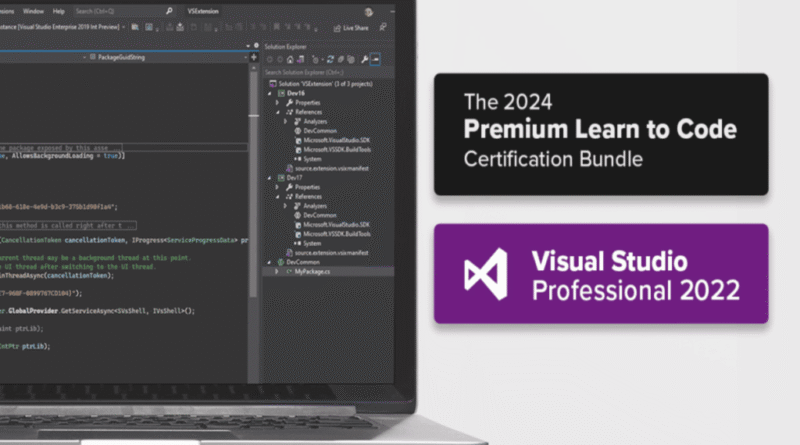Click the VSExtension solution name badge
This screenshot has width=800, height=445.
(x=203, y=11)
